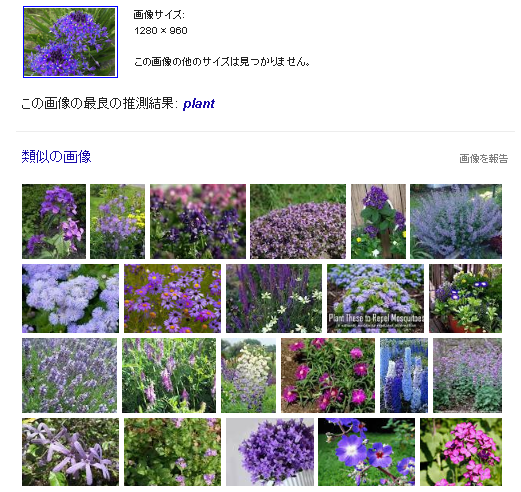The width and height of the screenshot is (521, 492).
Task: Click the 画像を報告 report link
Action: click(x=483, y=159)
